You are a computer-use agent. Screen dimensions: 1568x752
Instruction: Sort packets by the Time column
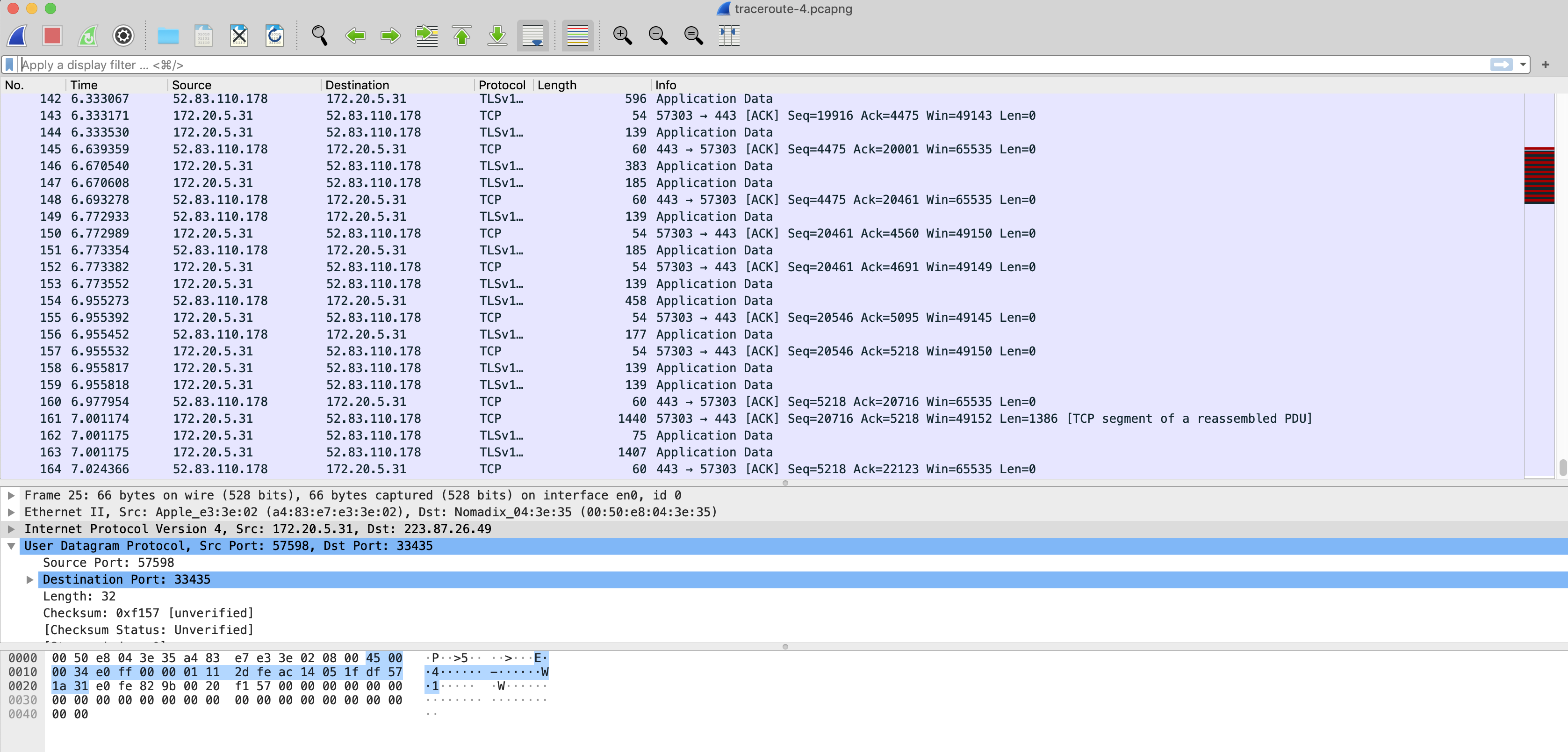click(84, 85)
